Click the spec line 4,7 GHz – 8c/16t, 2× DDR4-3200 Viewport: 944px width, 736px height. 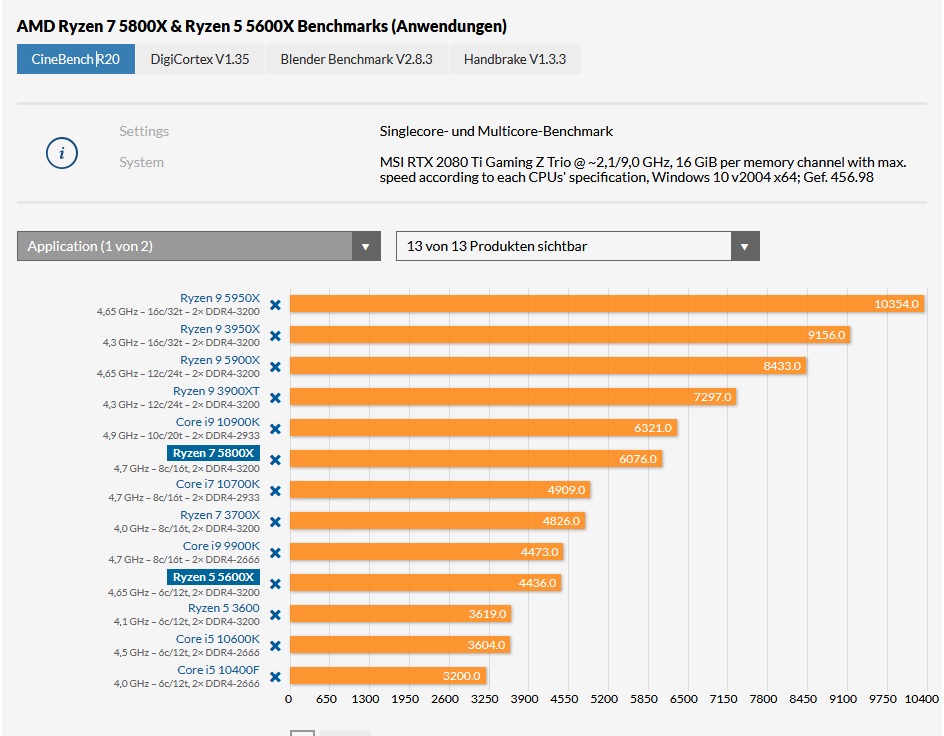[187, 468]
